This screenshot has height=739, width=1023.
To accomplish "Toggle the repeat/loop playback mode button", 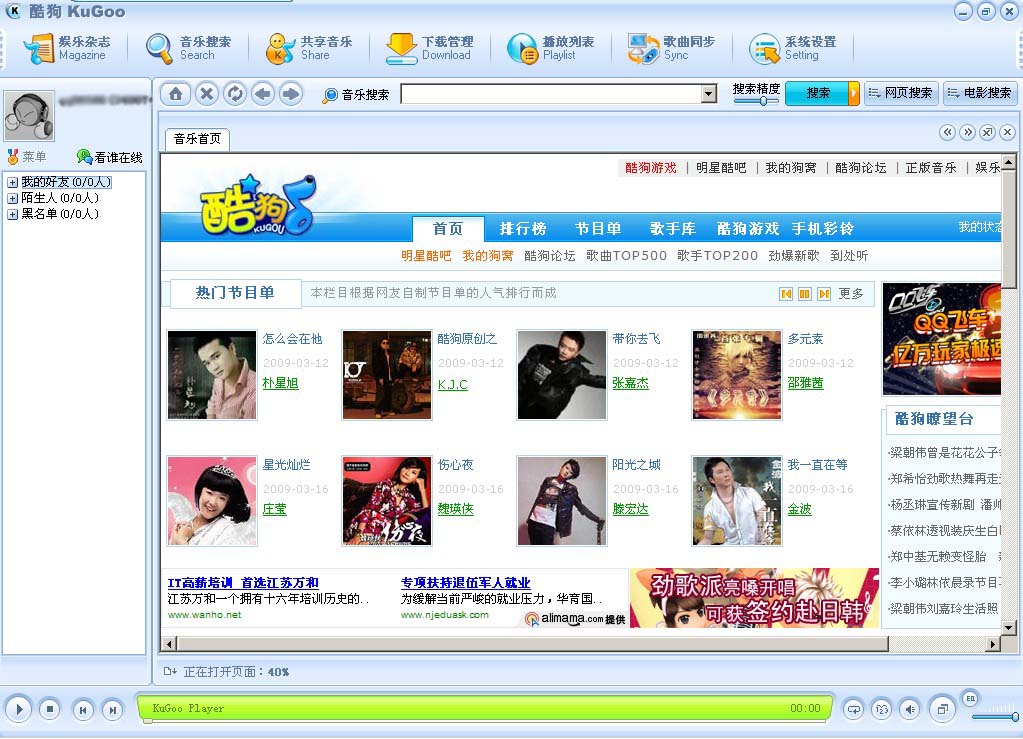I will tap(853, 709).
